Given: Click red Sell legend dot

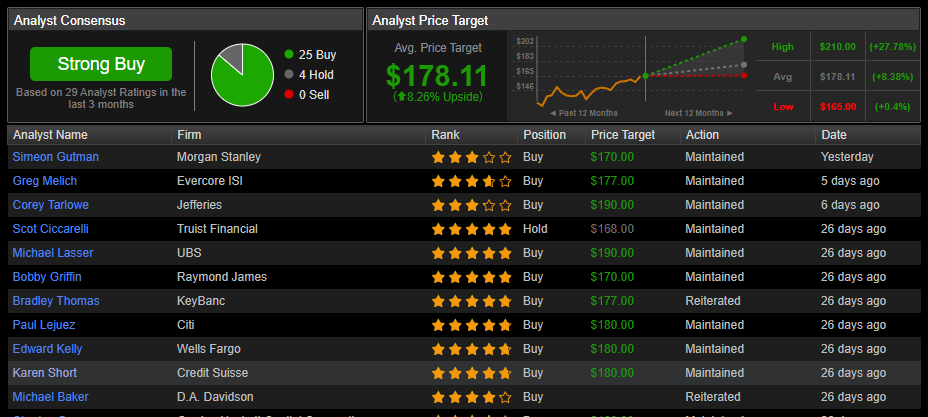Looking at the screenshot, I should coord(289,95).
